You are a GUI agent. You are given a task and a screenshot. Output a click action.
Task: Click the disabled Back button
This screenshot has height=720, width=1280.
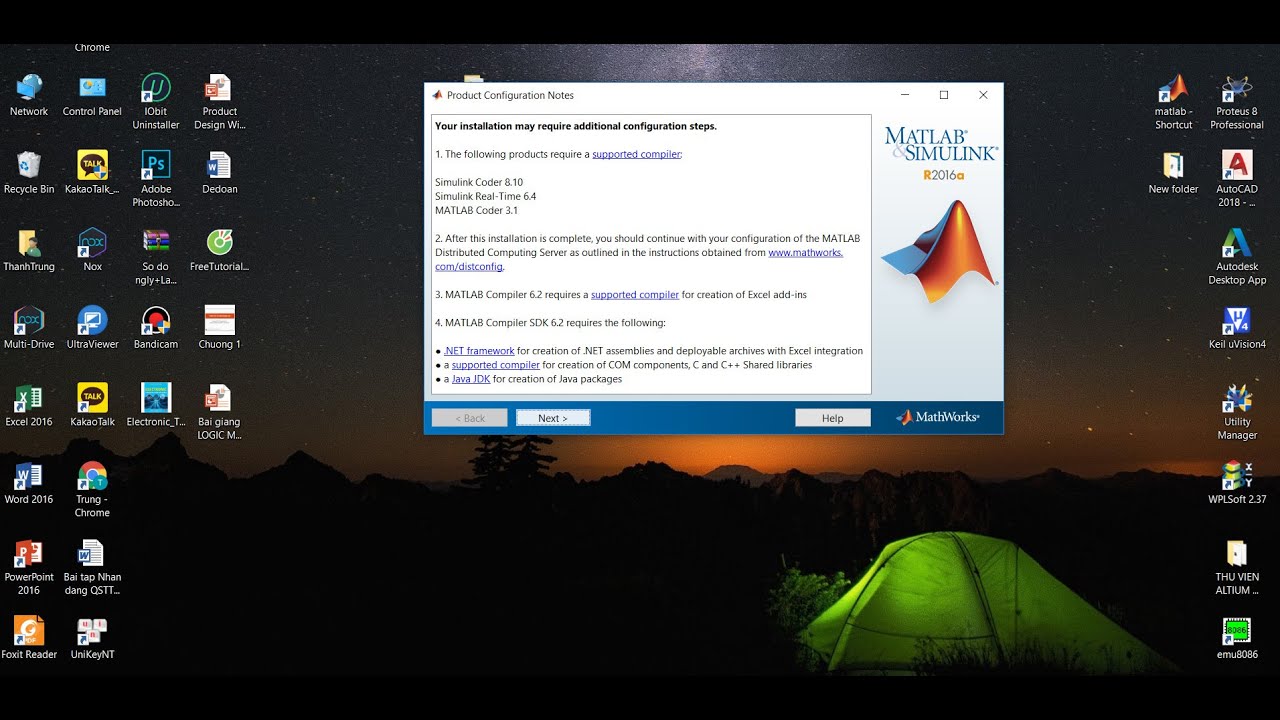pyautogui.click(x=469, y=418)
